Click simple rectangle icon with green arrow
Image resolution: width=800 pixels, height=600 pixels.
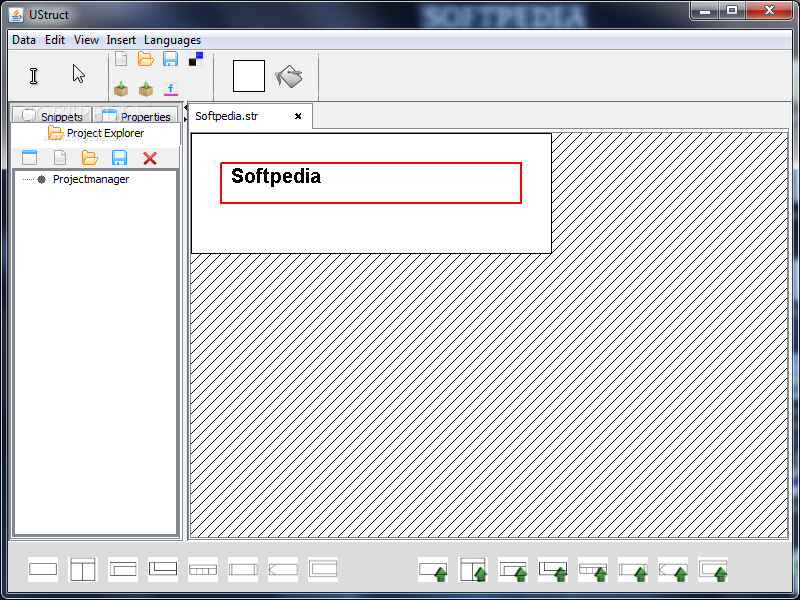(x=433, y=569)
